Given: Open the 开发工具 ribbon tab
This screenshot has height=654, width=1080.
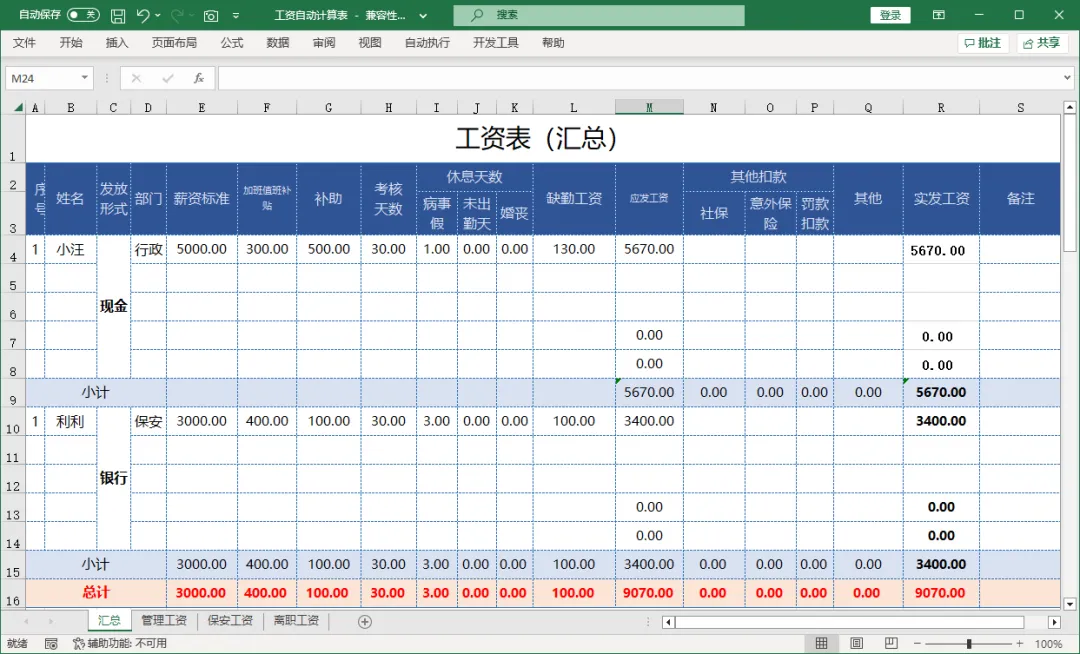Looking at the screenshot, I should pos(496,43).
